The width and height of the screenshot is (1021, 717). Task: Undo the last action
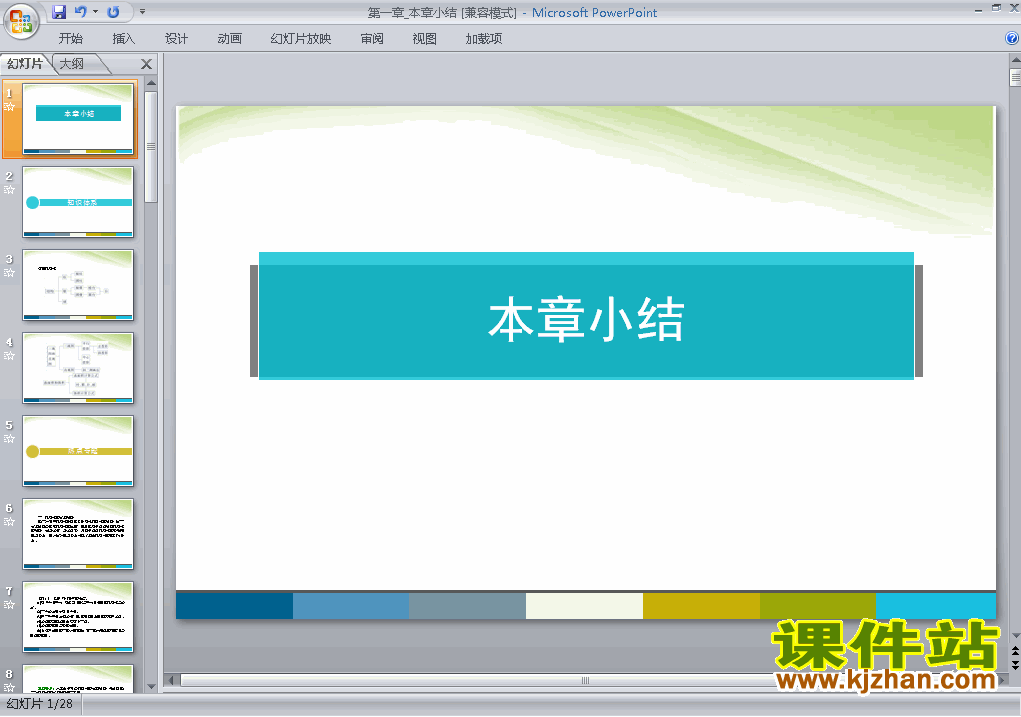tap(81, 12)
